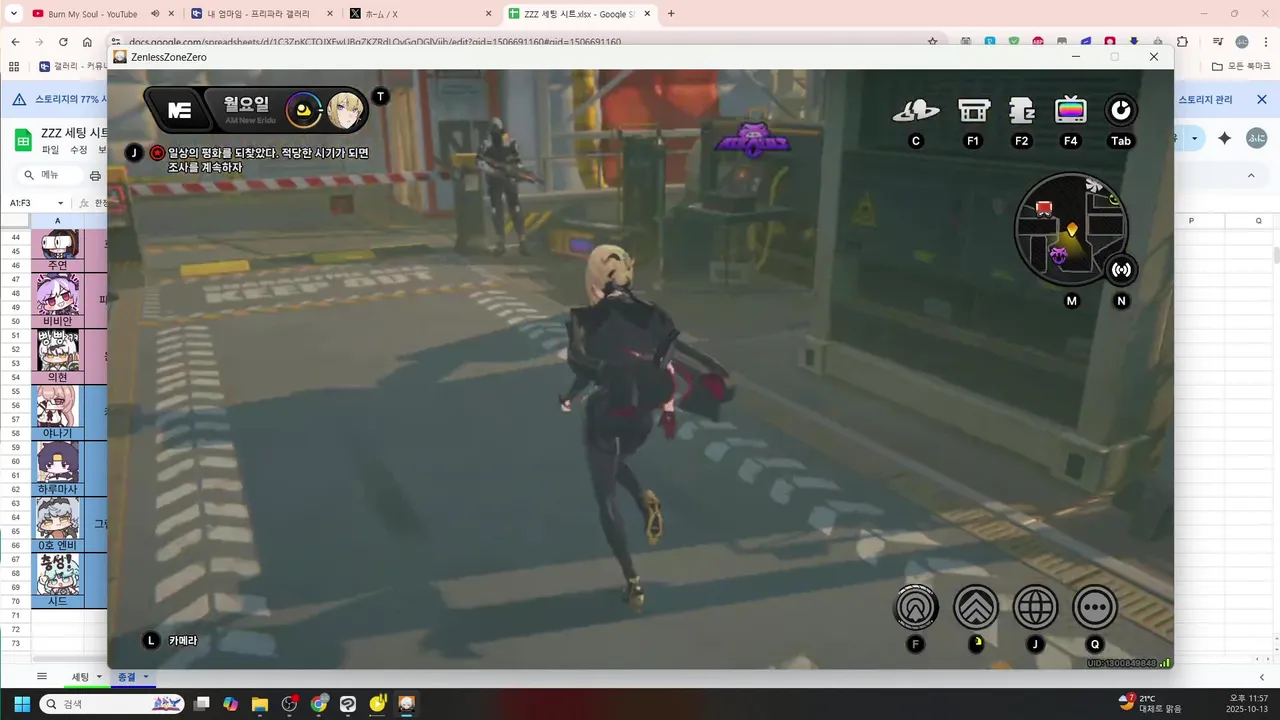Open the 세팅 sheet tab dropdown arrow
The height and width of the screenshot is (720, 1280).
[98, 677]
